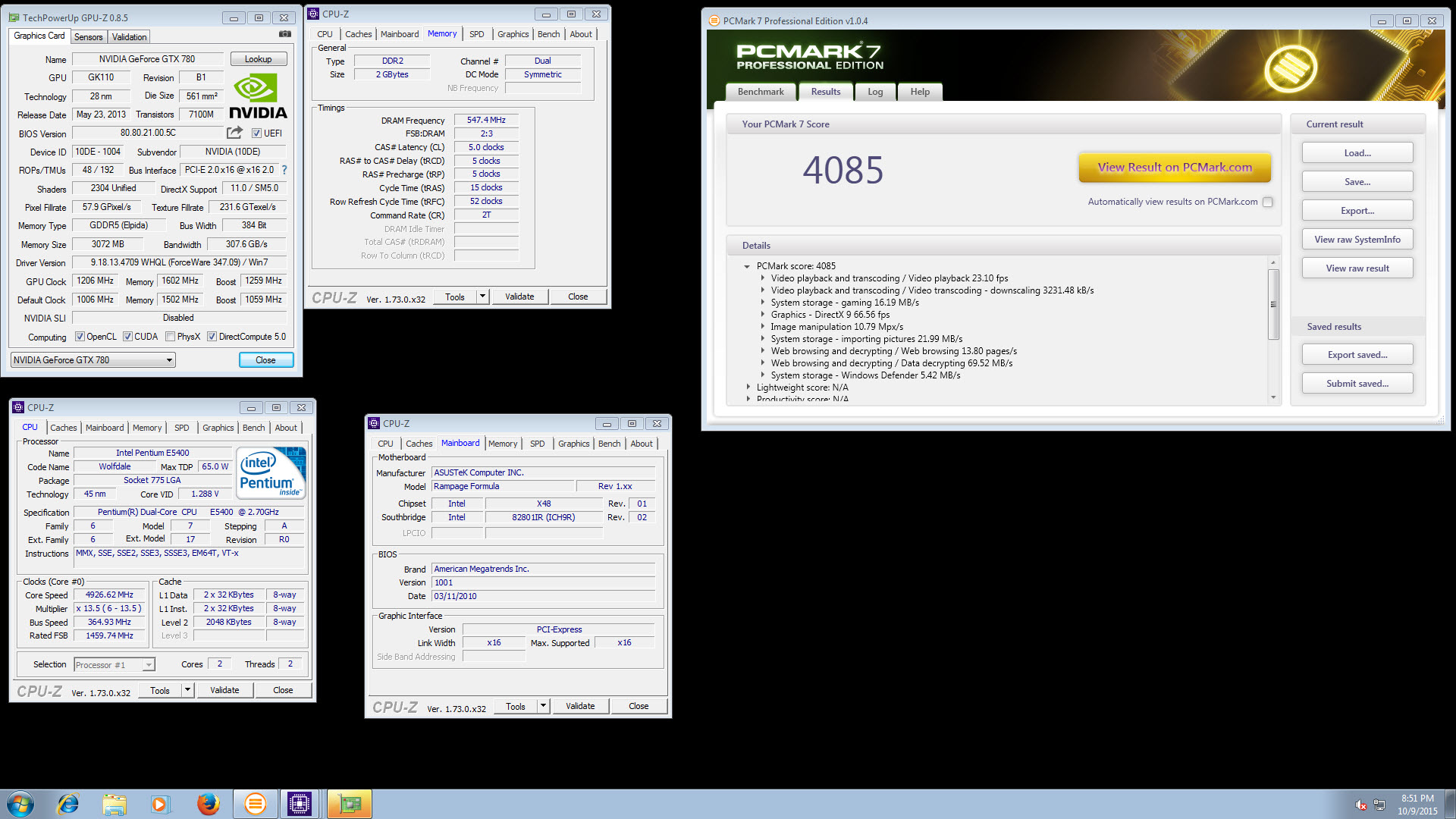Click the CPU-Z taskbar icon
The height and width of the screenshot is (819, 1456).
[300, 804]
